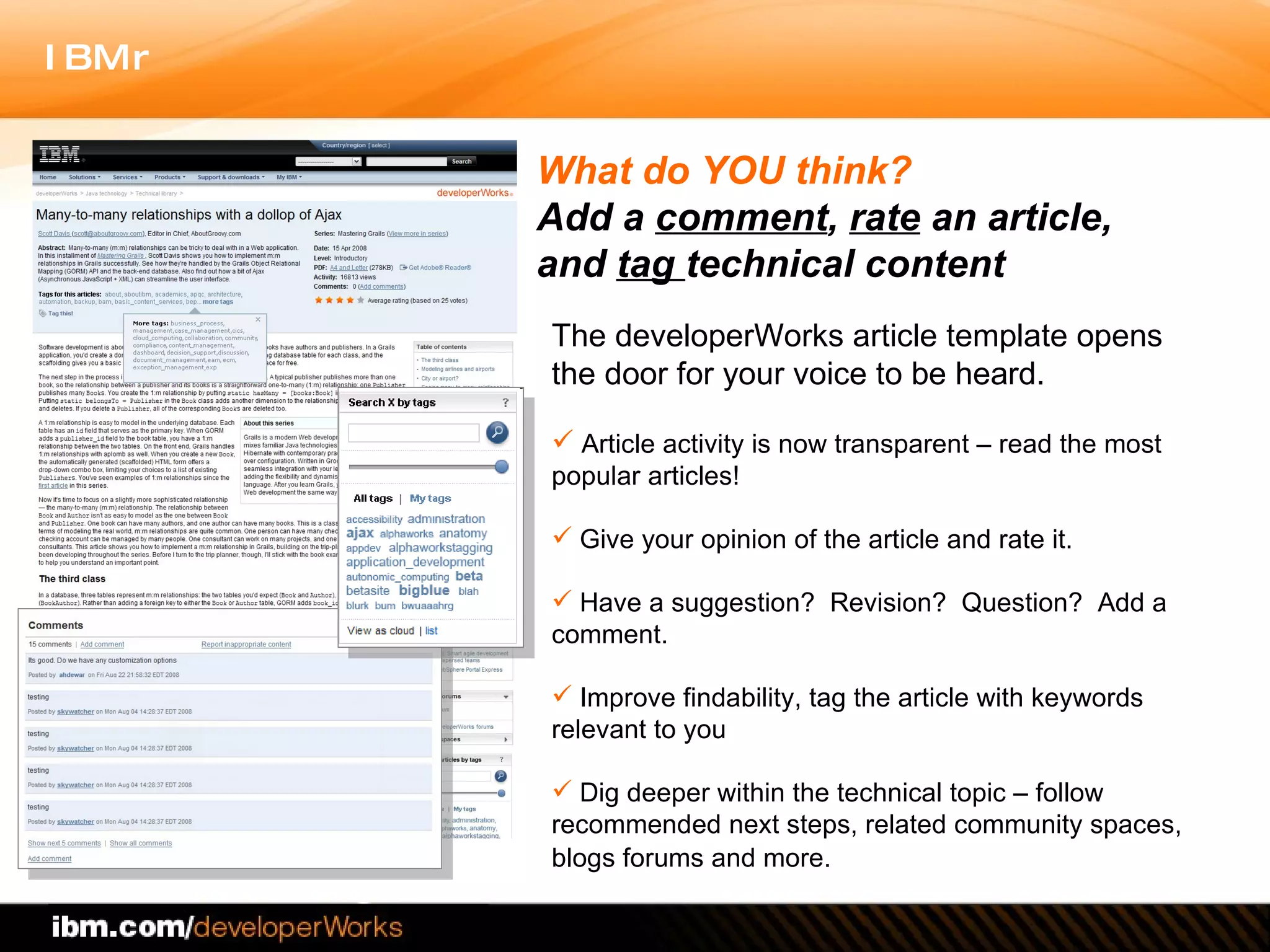Click the Tag this! tag icon
1270x952 pixels.
tap(43, 314)
